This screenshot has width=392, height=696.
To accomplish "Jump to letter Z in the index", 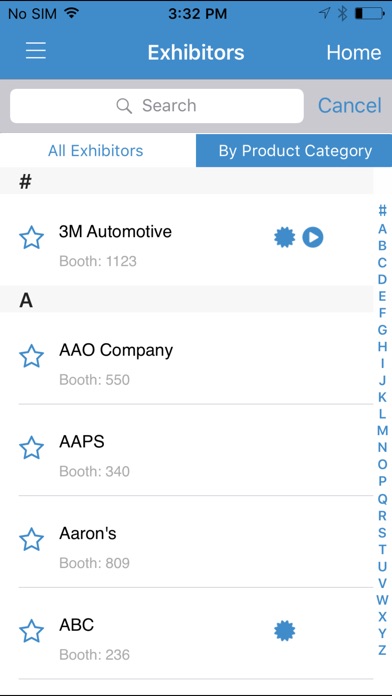I will coord(382,650).
